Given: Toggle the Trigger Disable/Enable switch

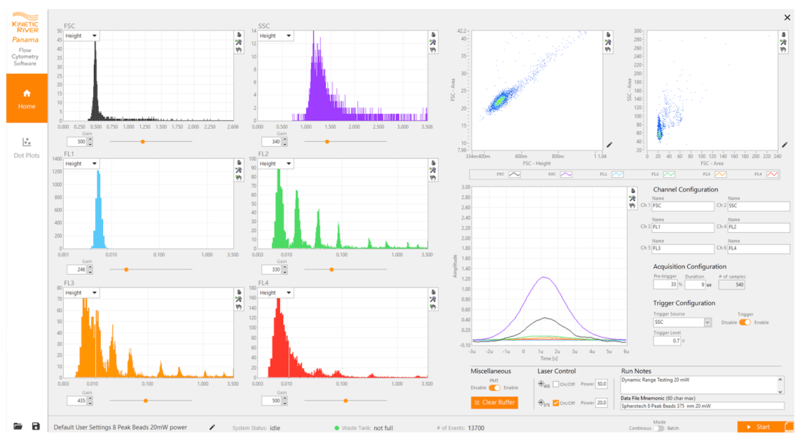Looking at the screenshot, I should (x=745, y=322).
